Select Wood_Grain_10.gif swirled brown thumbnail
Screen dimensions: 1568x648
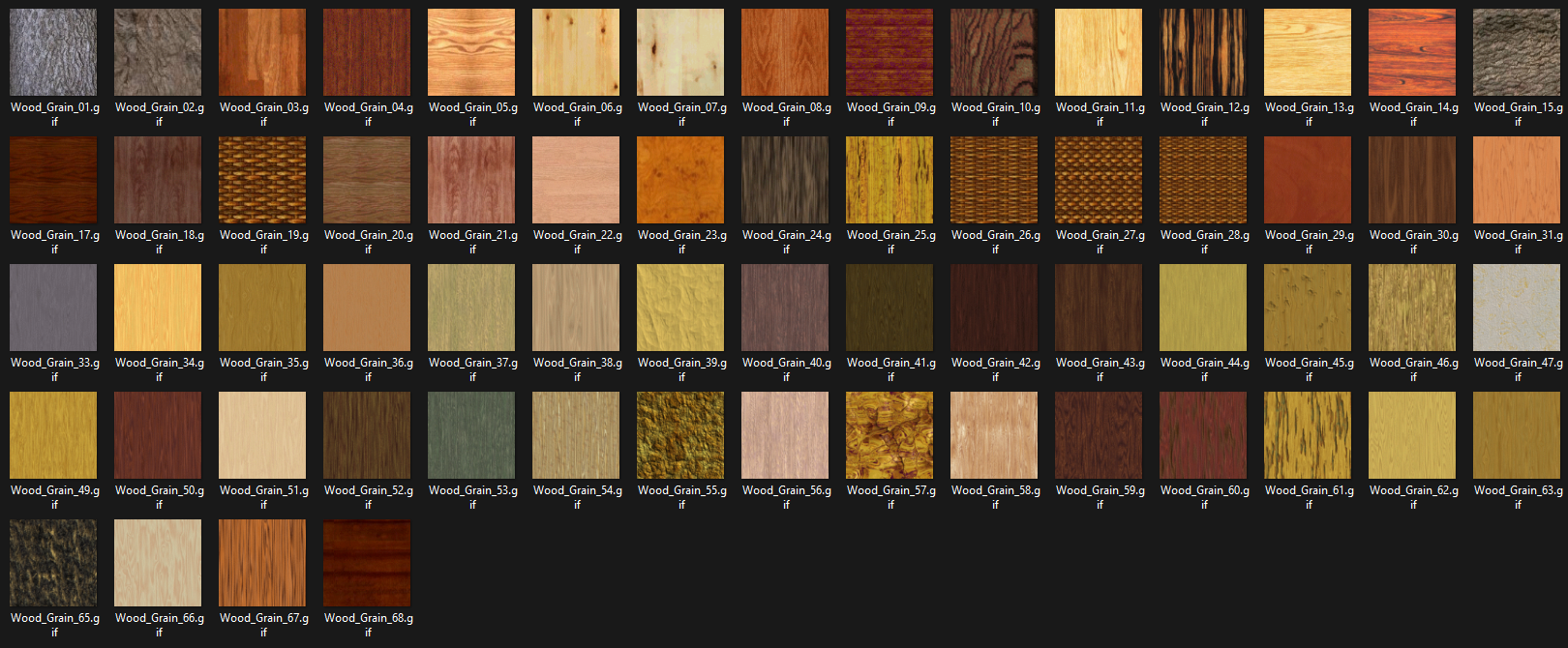(994, 52)
